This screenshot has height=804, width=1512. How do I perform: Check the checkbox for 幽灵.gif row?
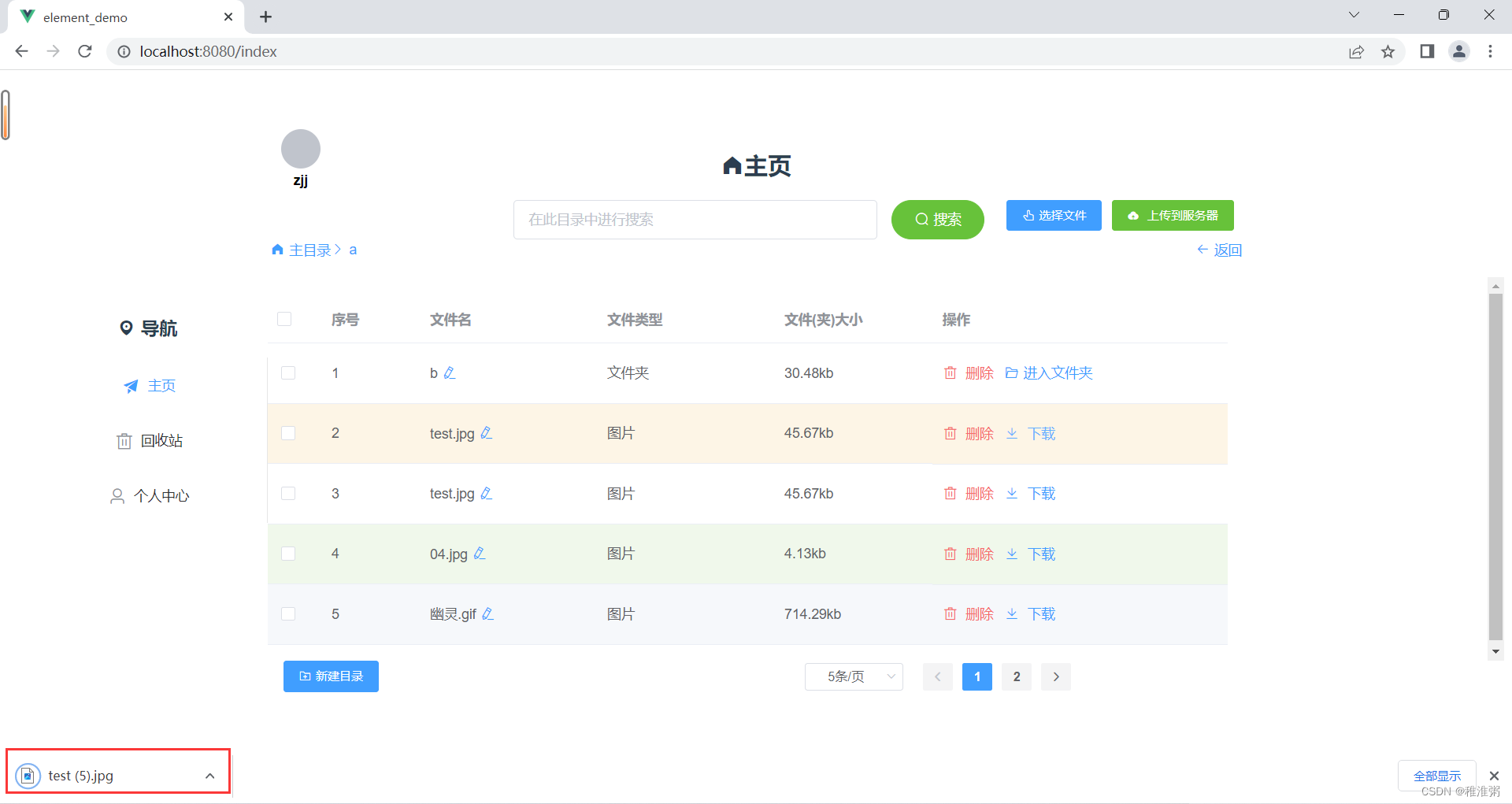point(288,613)
